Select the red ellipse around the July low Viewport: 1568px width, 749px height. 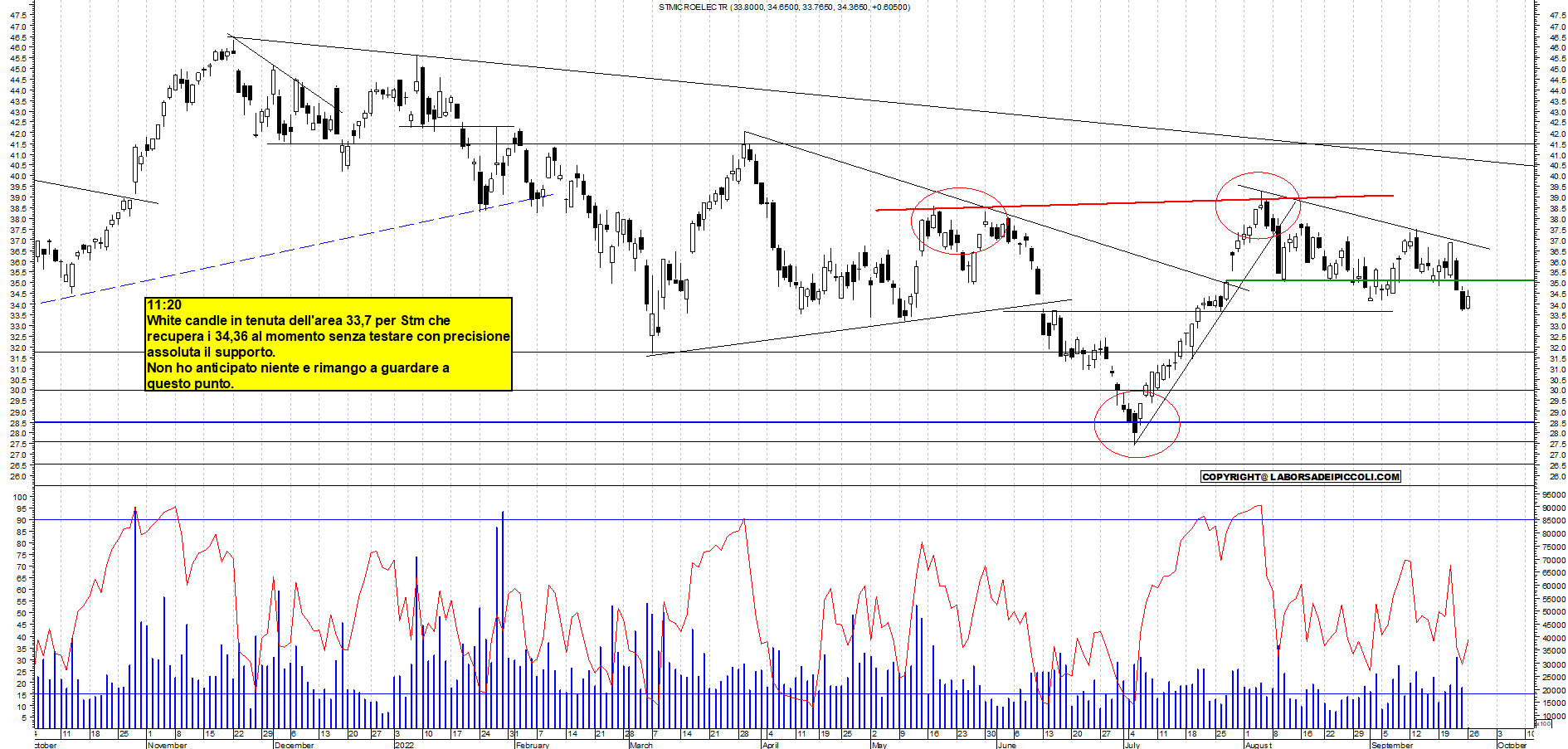tap(1137, 425)
